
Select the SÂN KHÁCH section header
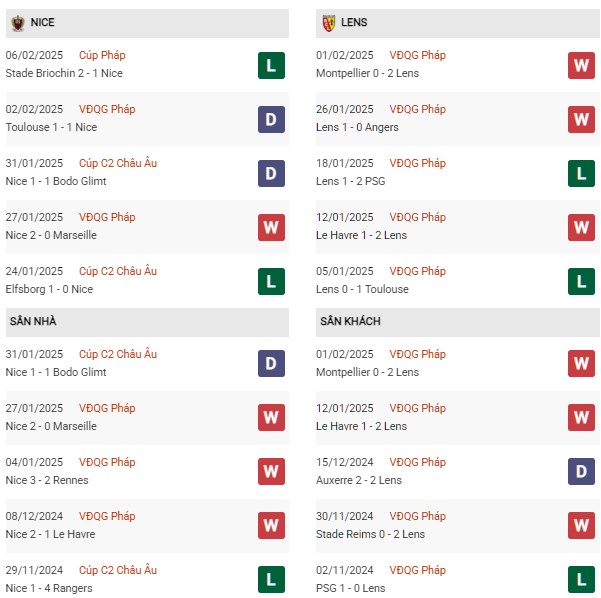click(458, 321)
